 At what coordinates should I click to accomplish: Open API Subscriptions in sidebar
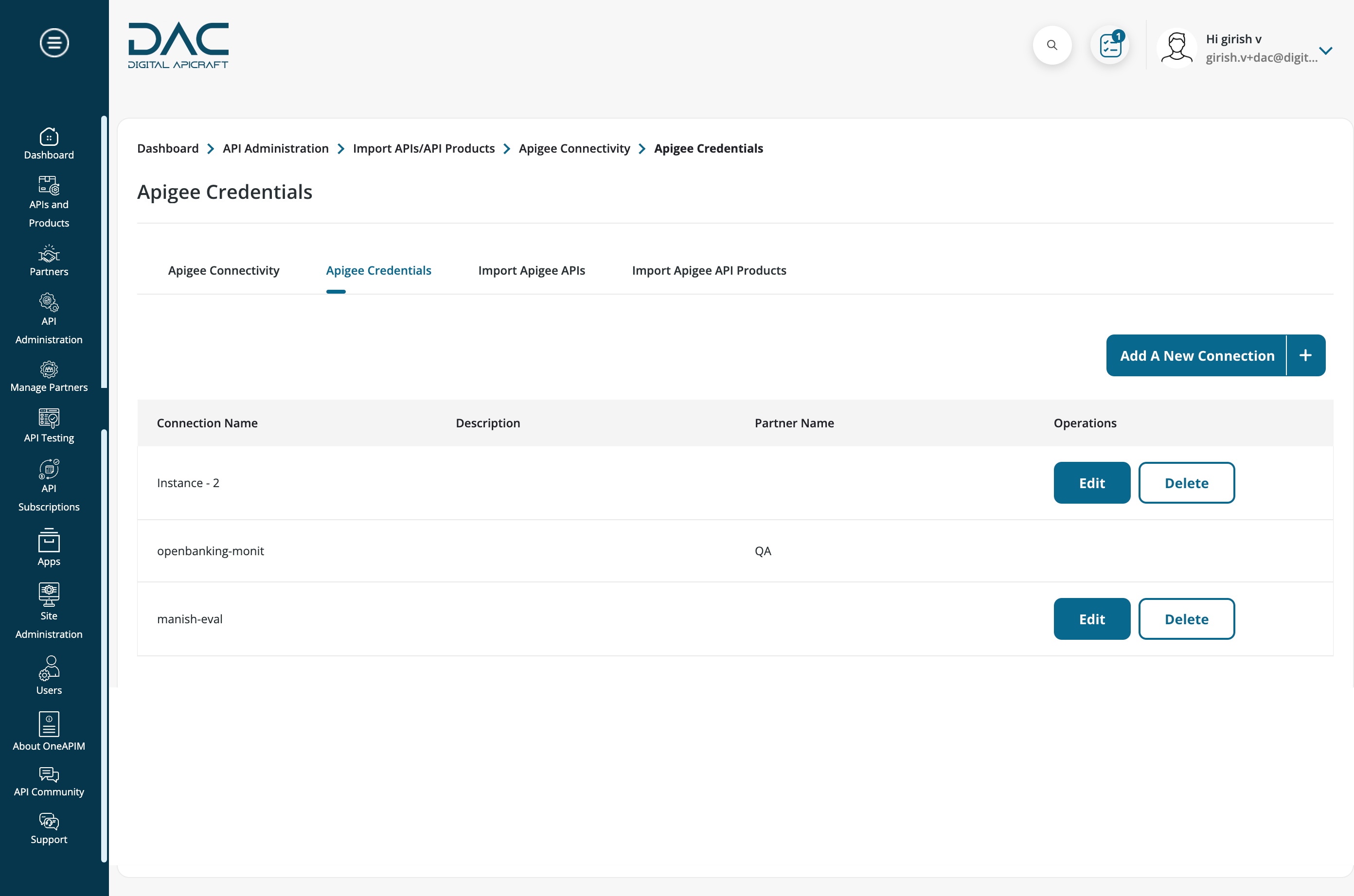pos(49,486)
